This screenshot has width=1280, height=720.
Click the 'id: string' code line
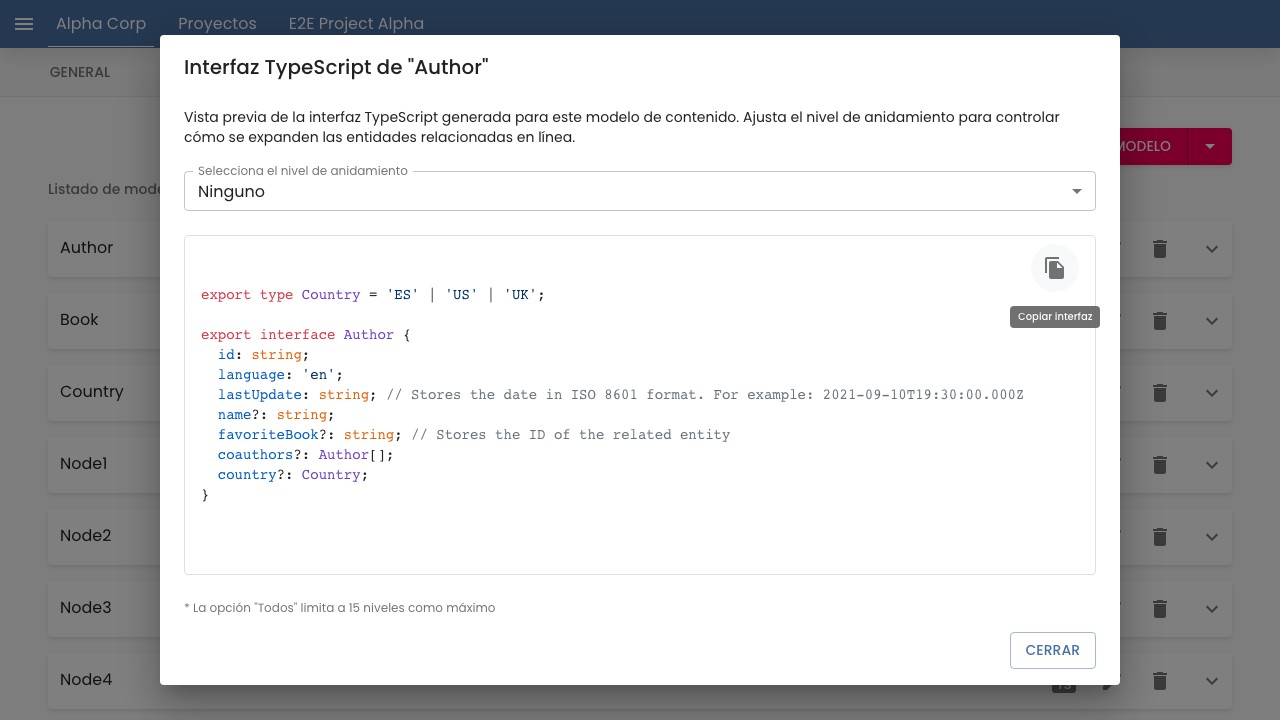click(x=264, y=355)
